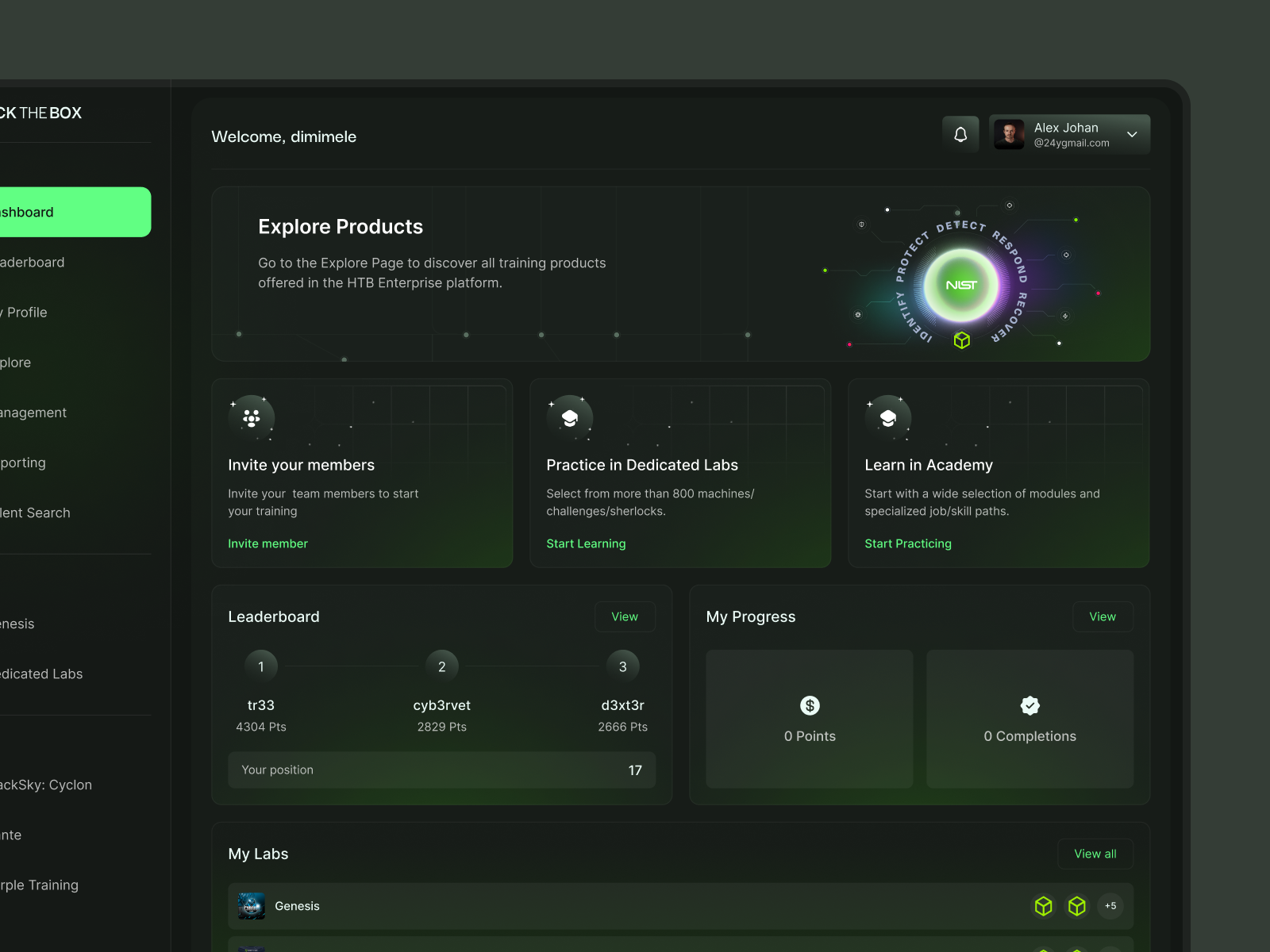The height and width of the screenshot is (952, 1270).
Task: Click the graduation cap icon on Learn in Academy
Action: 888,417
